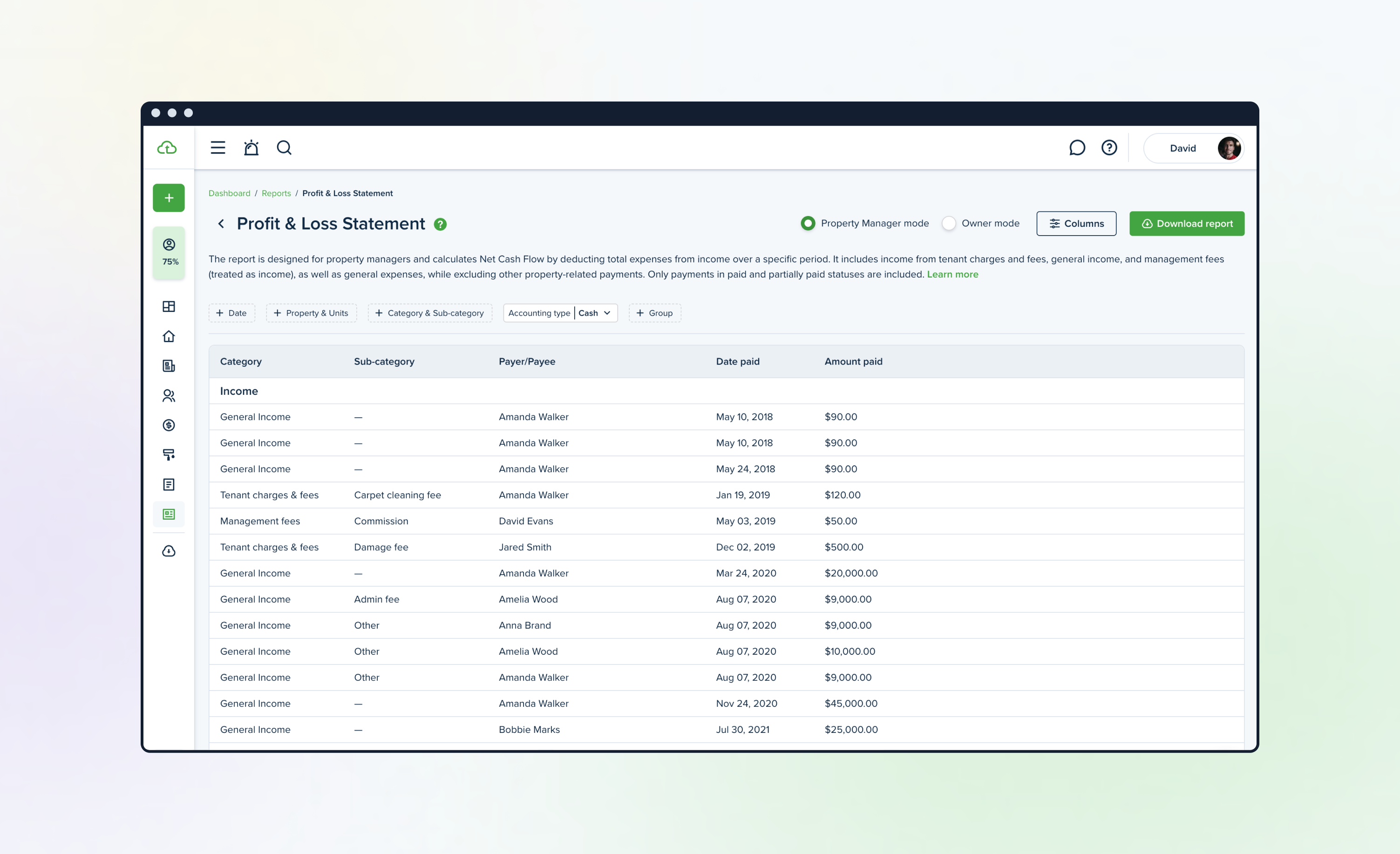1400x854 pixels.
Task: Open the home properties icon in sidebar
Action: tap(169, 336)
